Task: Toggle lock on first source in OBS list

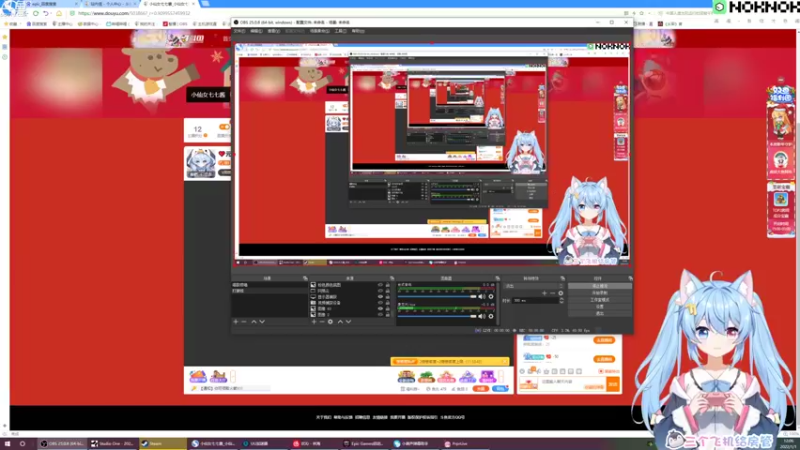Action: click(x=387, y=285)
